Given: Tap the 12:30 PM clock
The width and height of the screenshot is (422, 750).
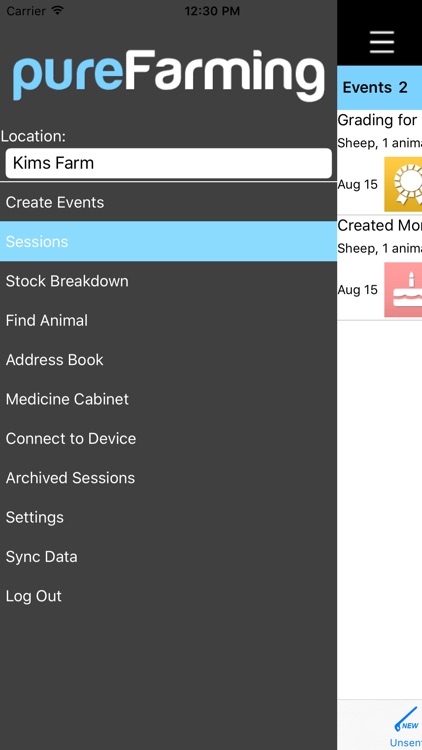Looking at the screenshot, I should 212,11.
